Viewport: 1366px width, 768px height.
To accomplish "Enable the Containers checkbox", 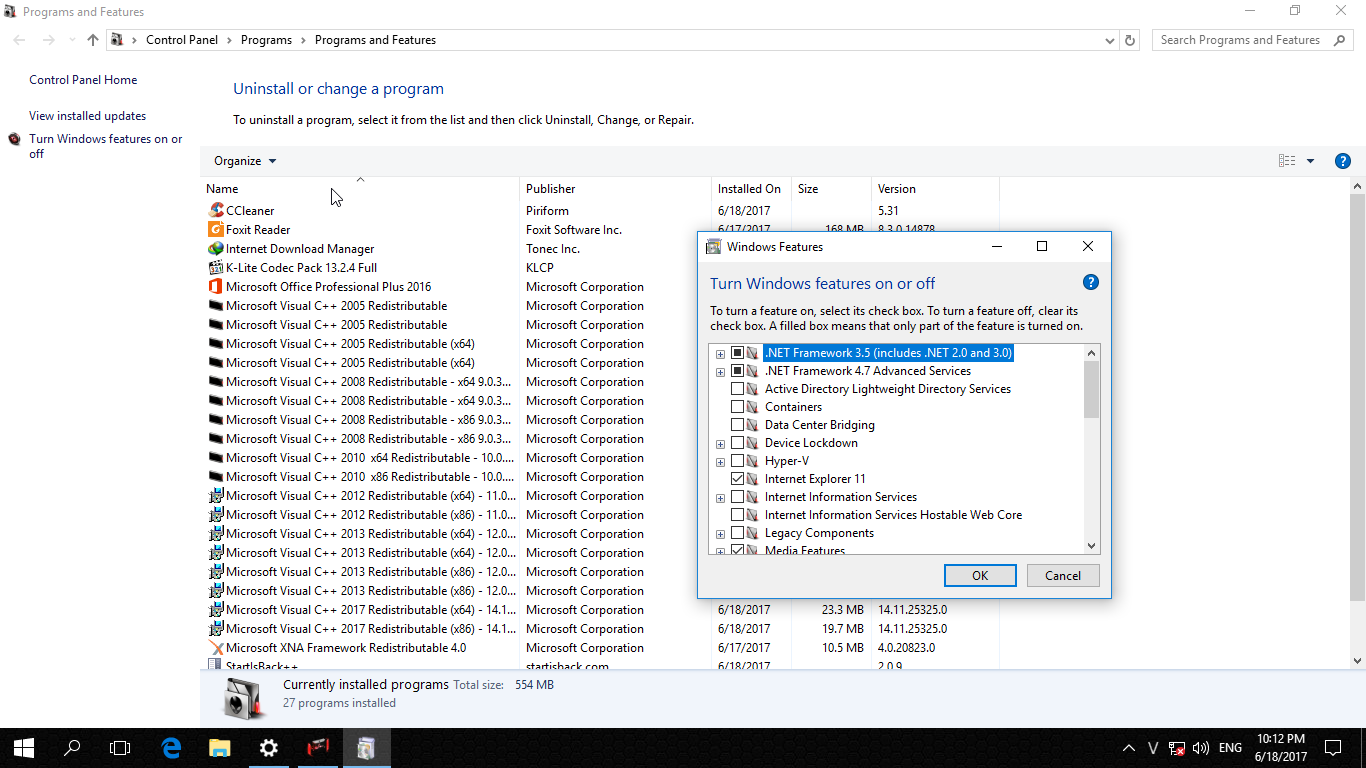I will click(x=738, y=407).
